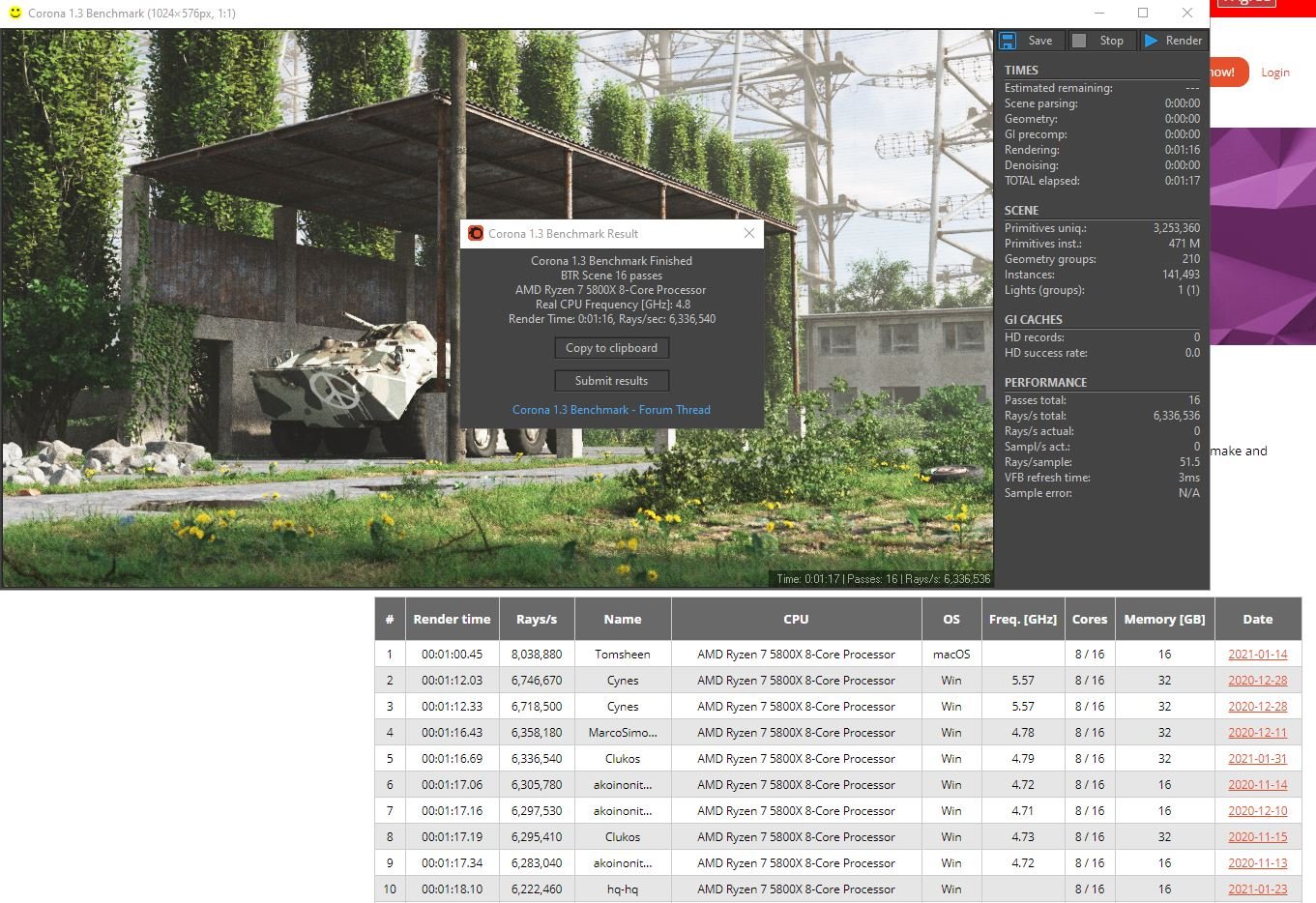Click the Render play triangle icon
This screenshot has width=1316, height=903.
pos(1151,41)
